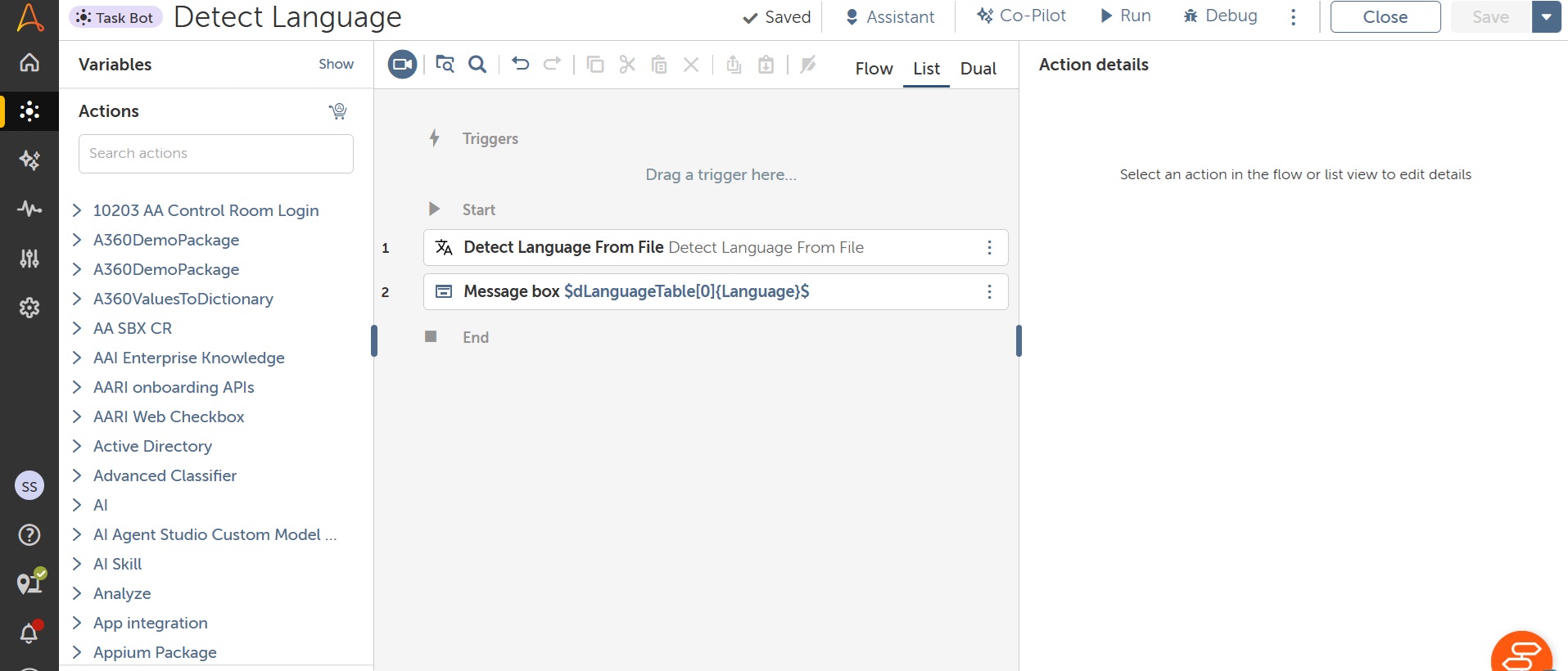Start recording with the recorder icon
This screenshot has width=1568, height=671.
(x=402, y=65)
